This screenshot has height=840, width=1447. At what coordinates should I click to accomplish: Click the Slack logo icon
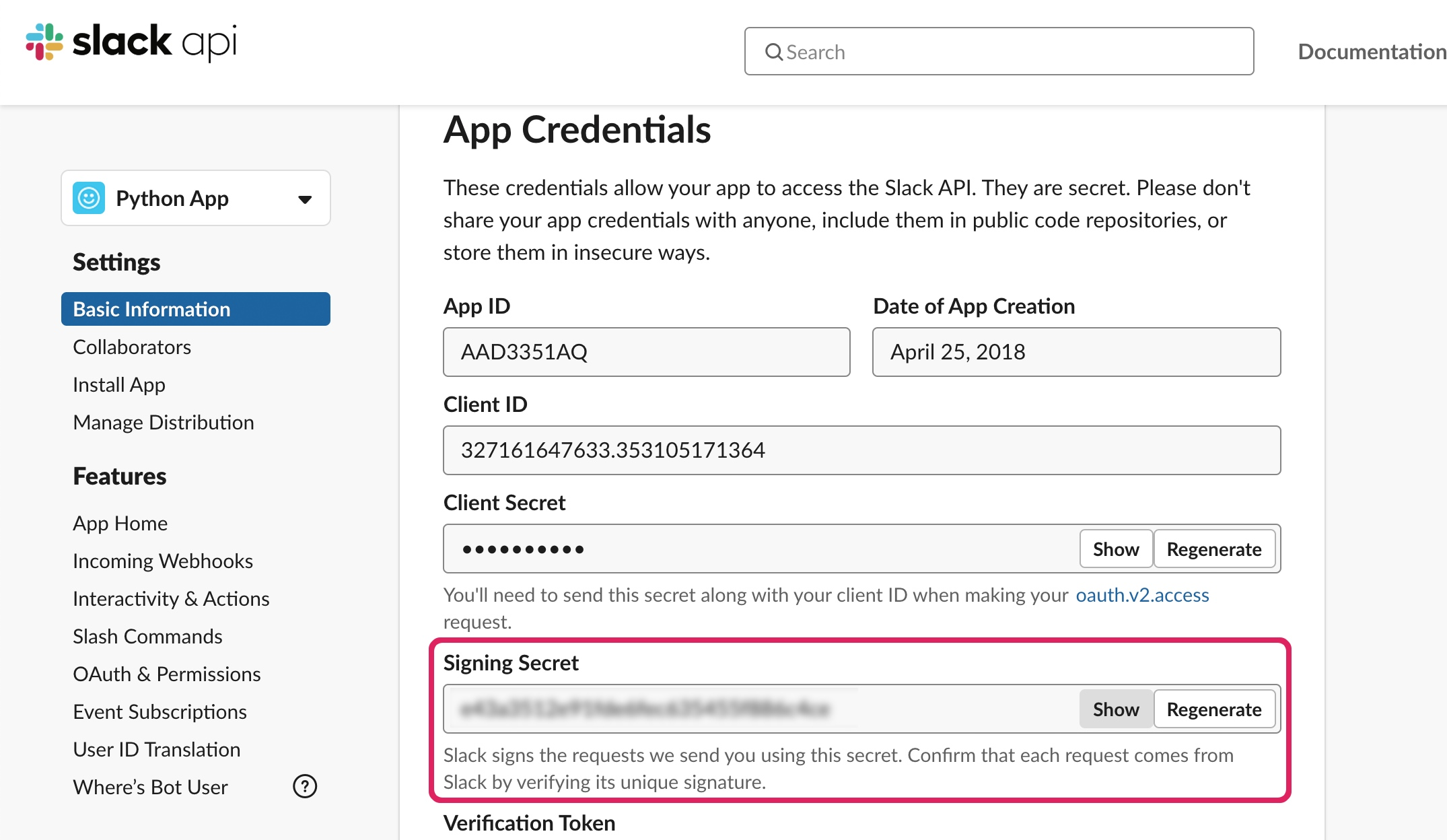pos(44,42)
